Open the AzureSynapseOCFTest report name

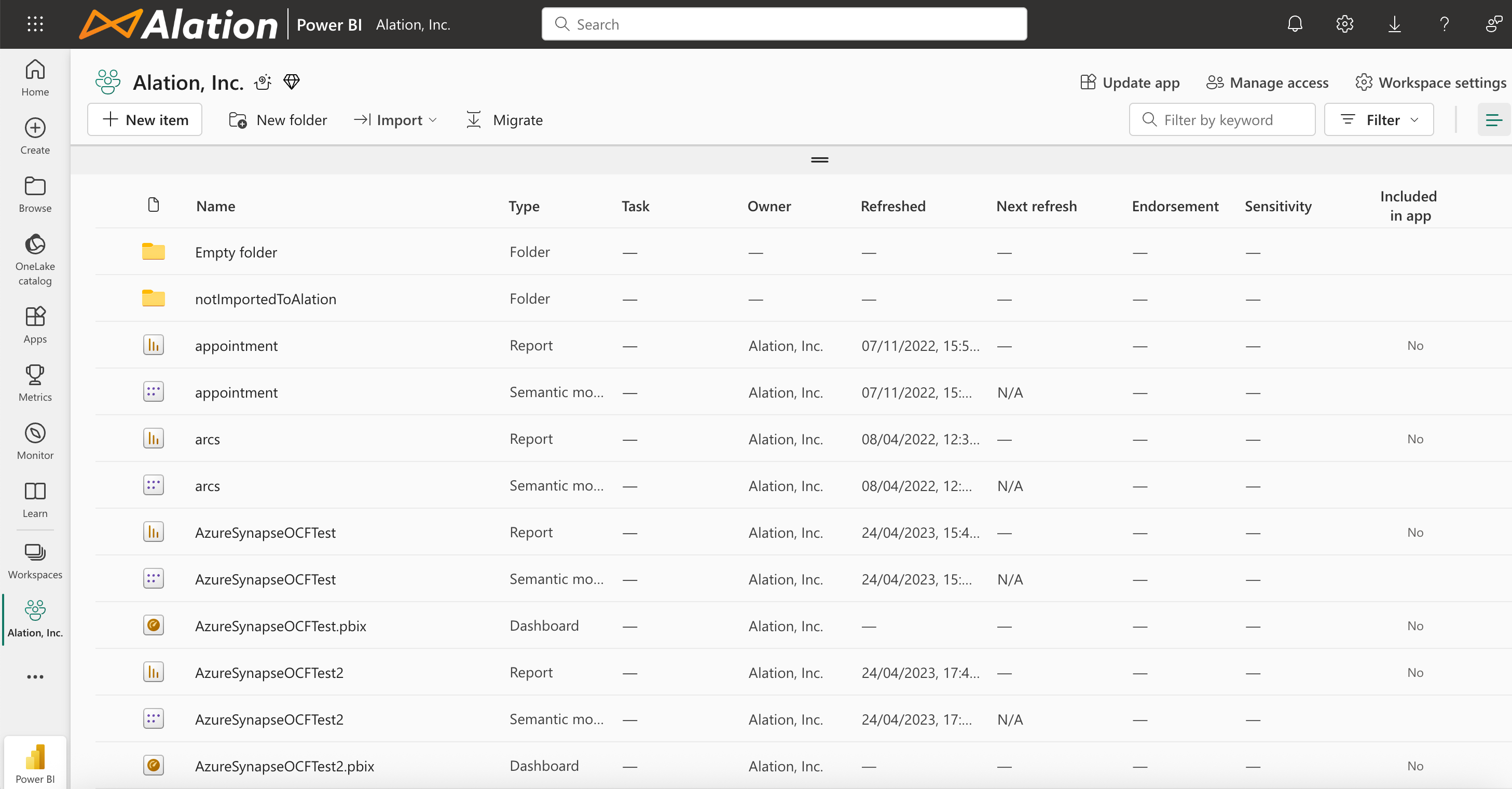pyautogui.click(x=265, y=533)
